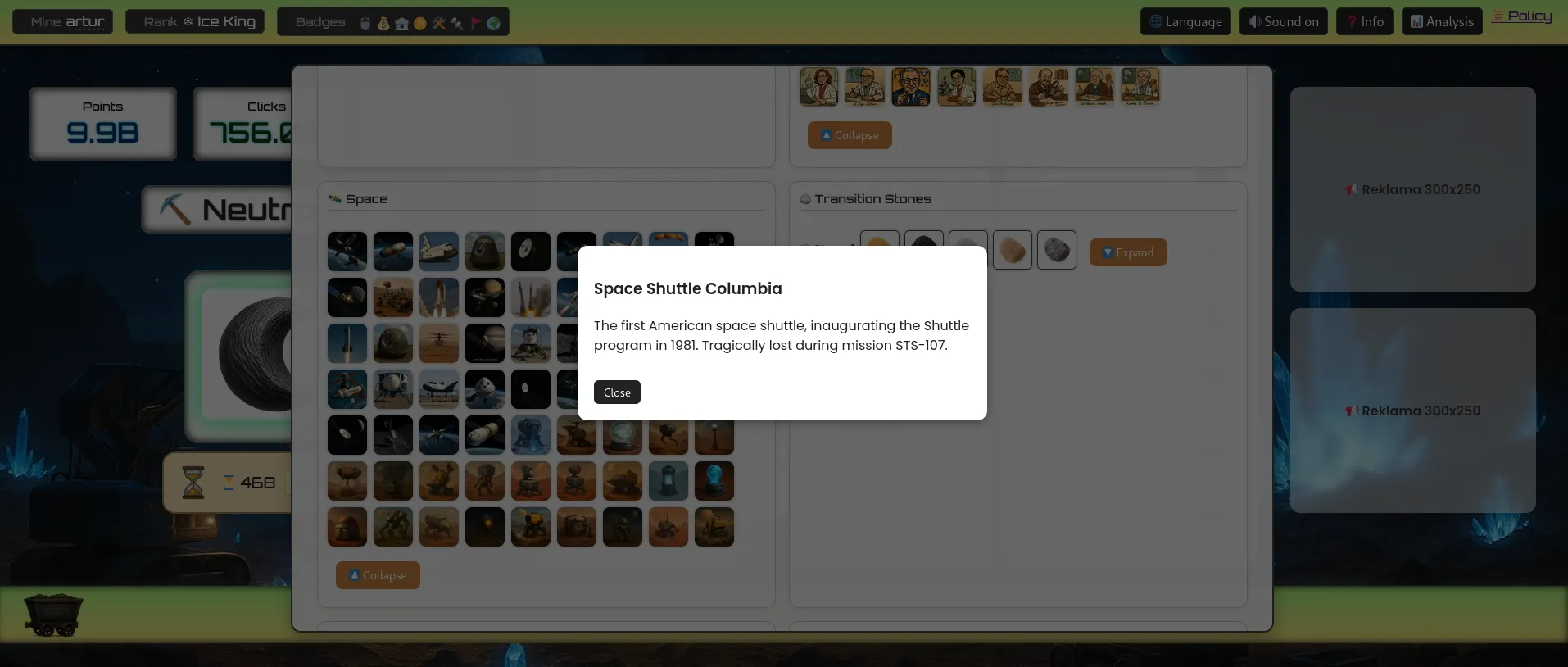This screenshot has width=1568, height=667.
Task: Select the Mars rover thumbnail
Action: pyautogui.click(x=393, y=297)
